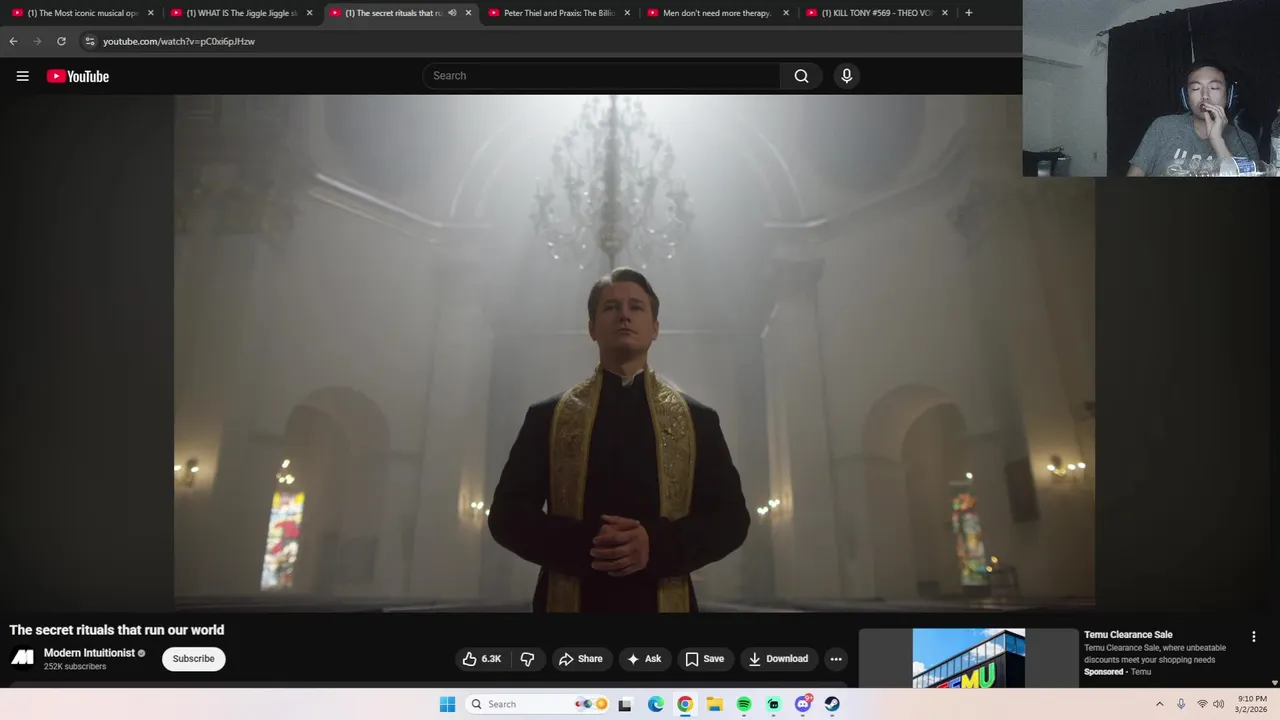Open the Wi-Fi network tray icon

point(1202,704)
